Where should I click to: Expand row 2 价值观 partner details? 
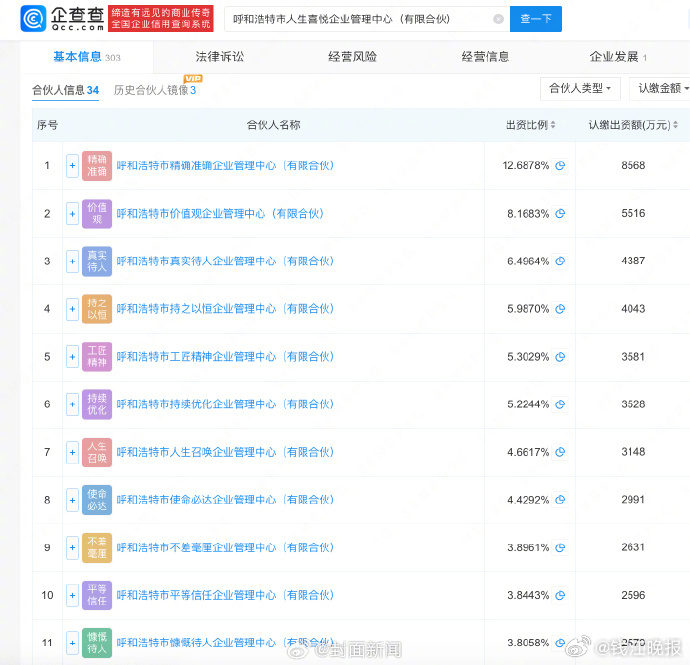click(72, 214)
